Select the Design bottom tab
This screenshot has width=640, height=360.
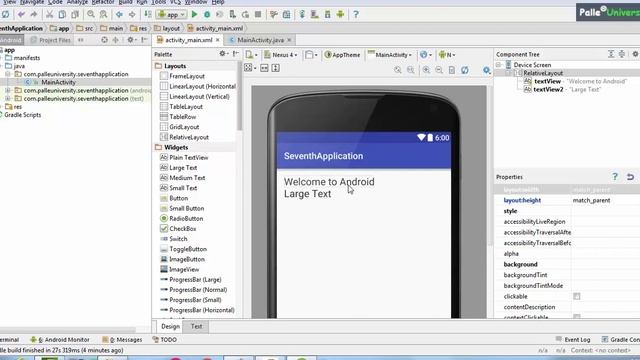click(x=170, y=326)
